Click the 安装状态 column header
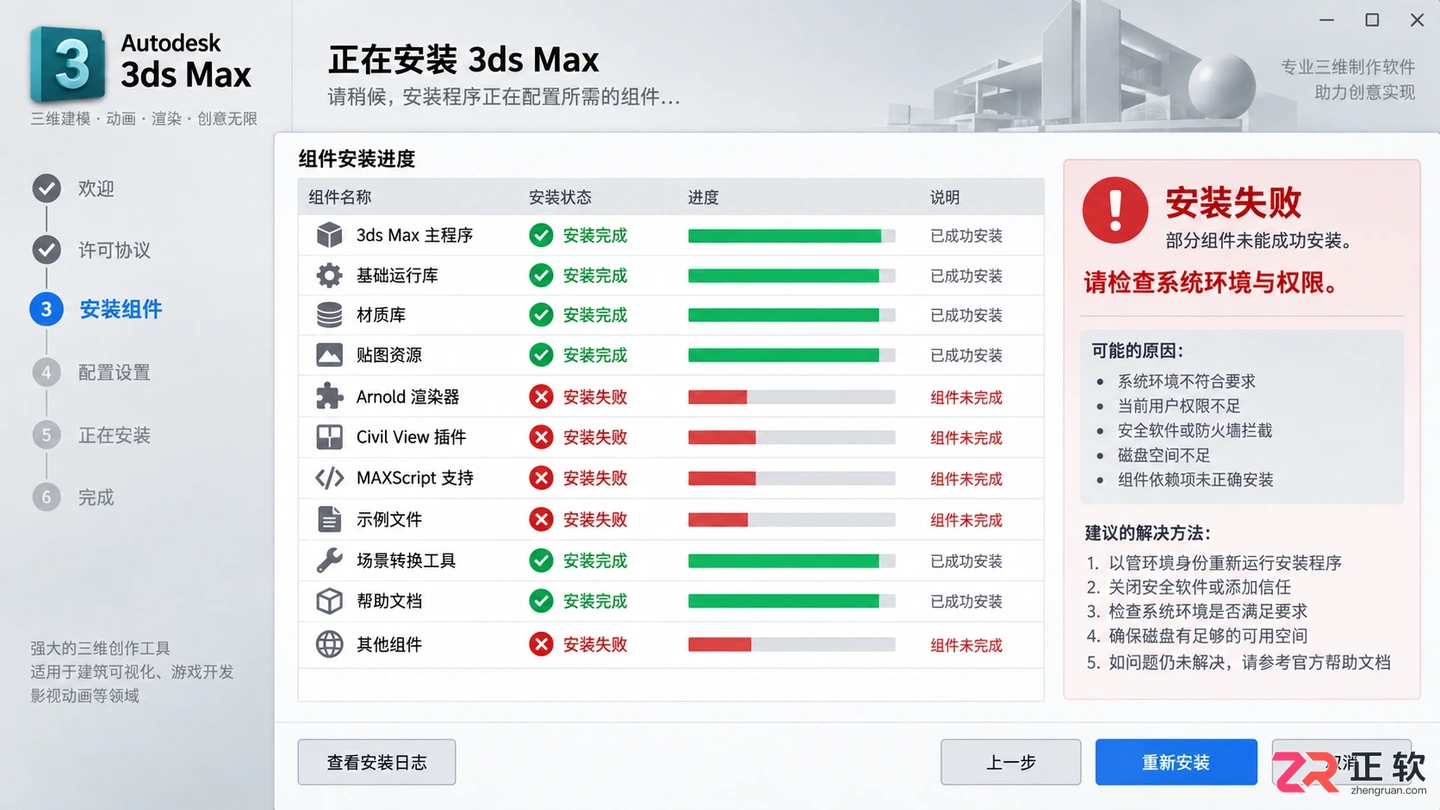 [x=560, y=197]
